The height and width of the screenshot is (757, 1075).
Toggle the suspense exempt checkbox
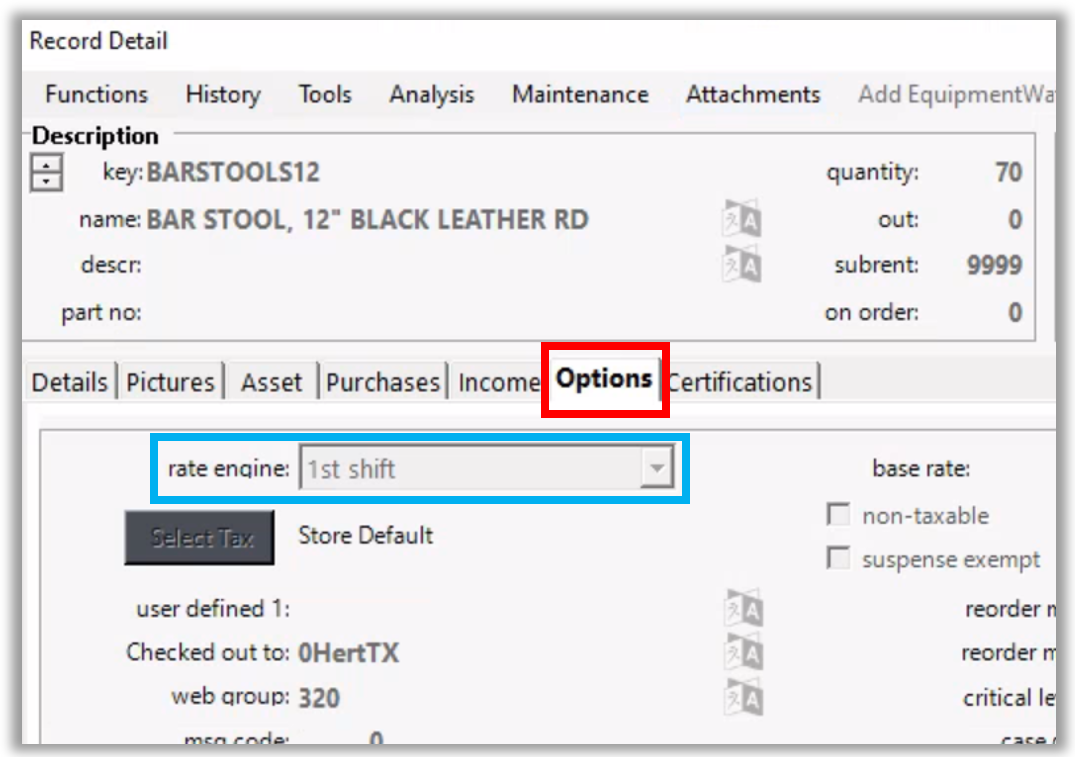838,559
